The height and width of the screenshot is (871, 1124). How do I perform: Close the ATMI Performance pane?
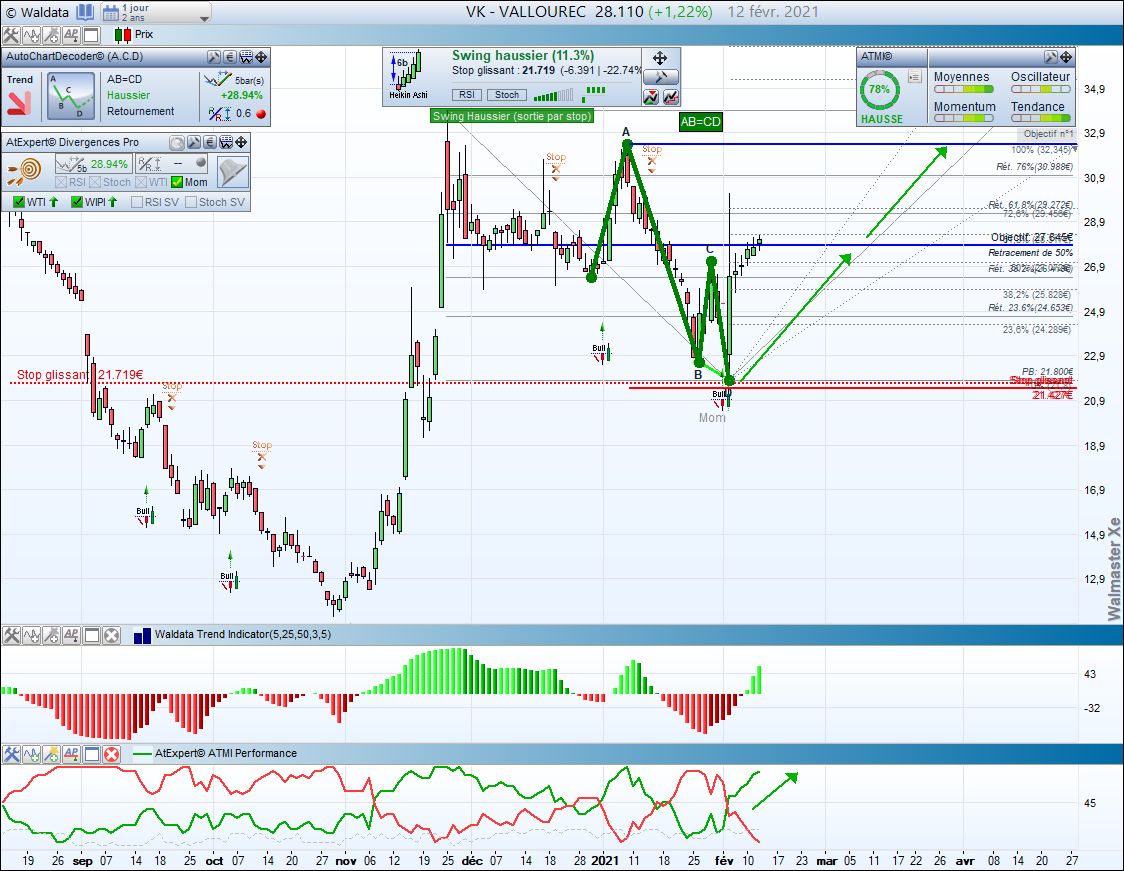(x=111, y=754)
